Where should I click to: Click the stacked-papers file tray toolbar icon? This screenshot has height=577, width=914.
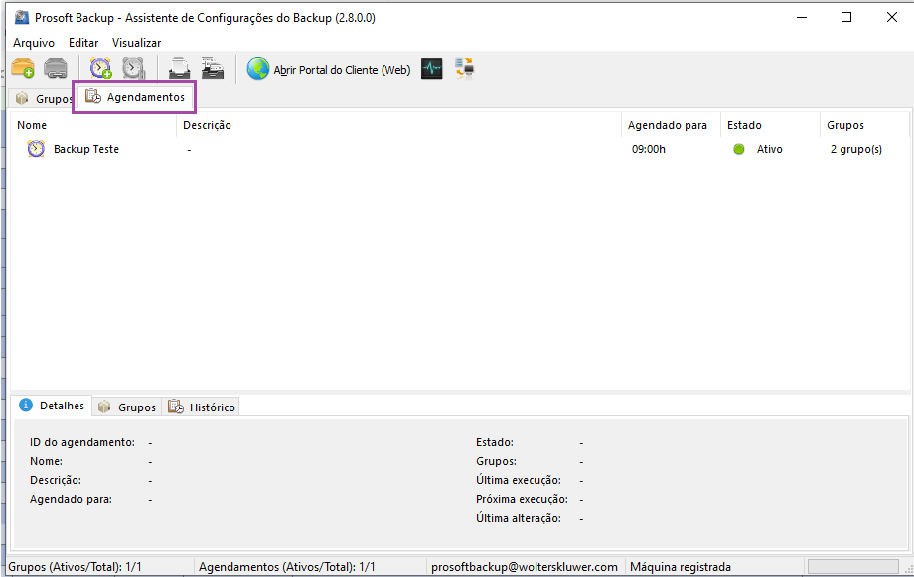tap(213, 69)
